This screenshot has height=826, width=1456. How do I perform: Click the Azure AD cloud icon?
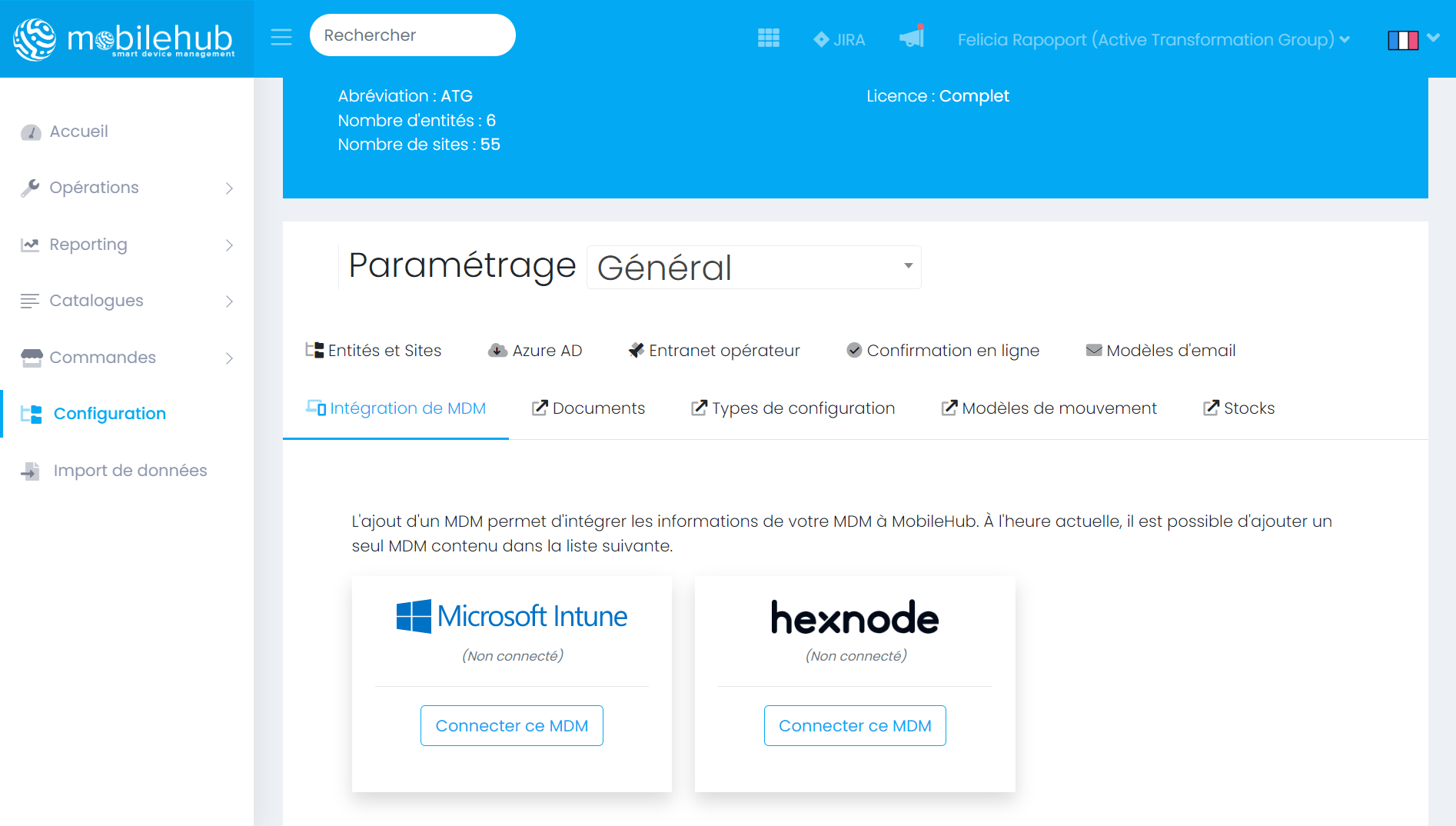(x=497, y=351)
